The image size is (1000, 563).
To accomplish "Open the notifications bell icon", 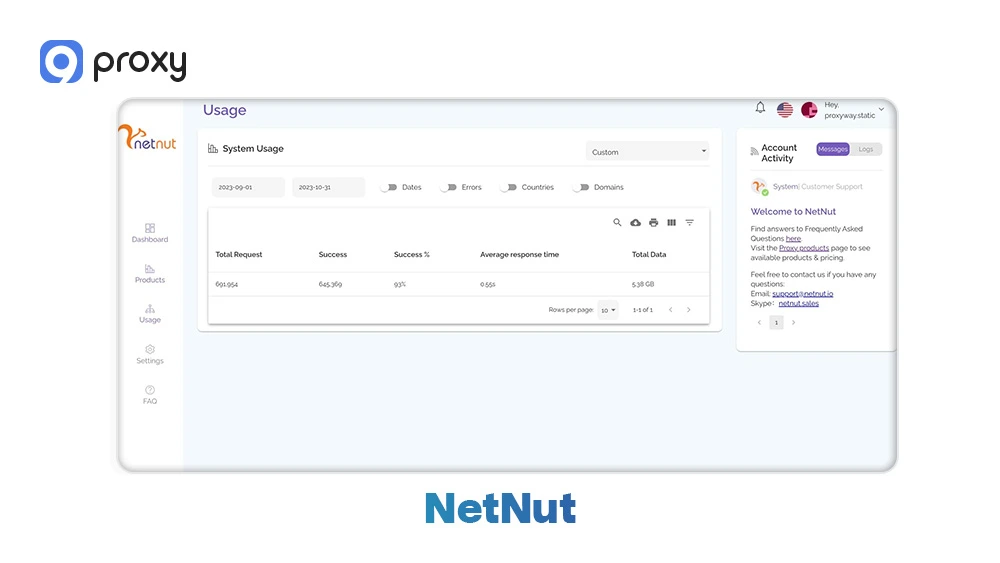I will pos(760,108).
